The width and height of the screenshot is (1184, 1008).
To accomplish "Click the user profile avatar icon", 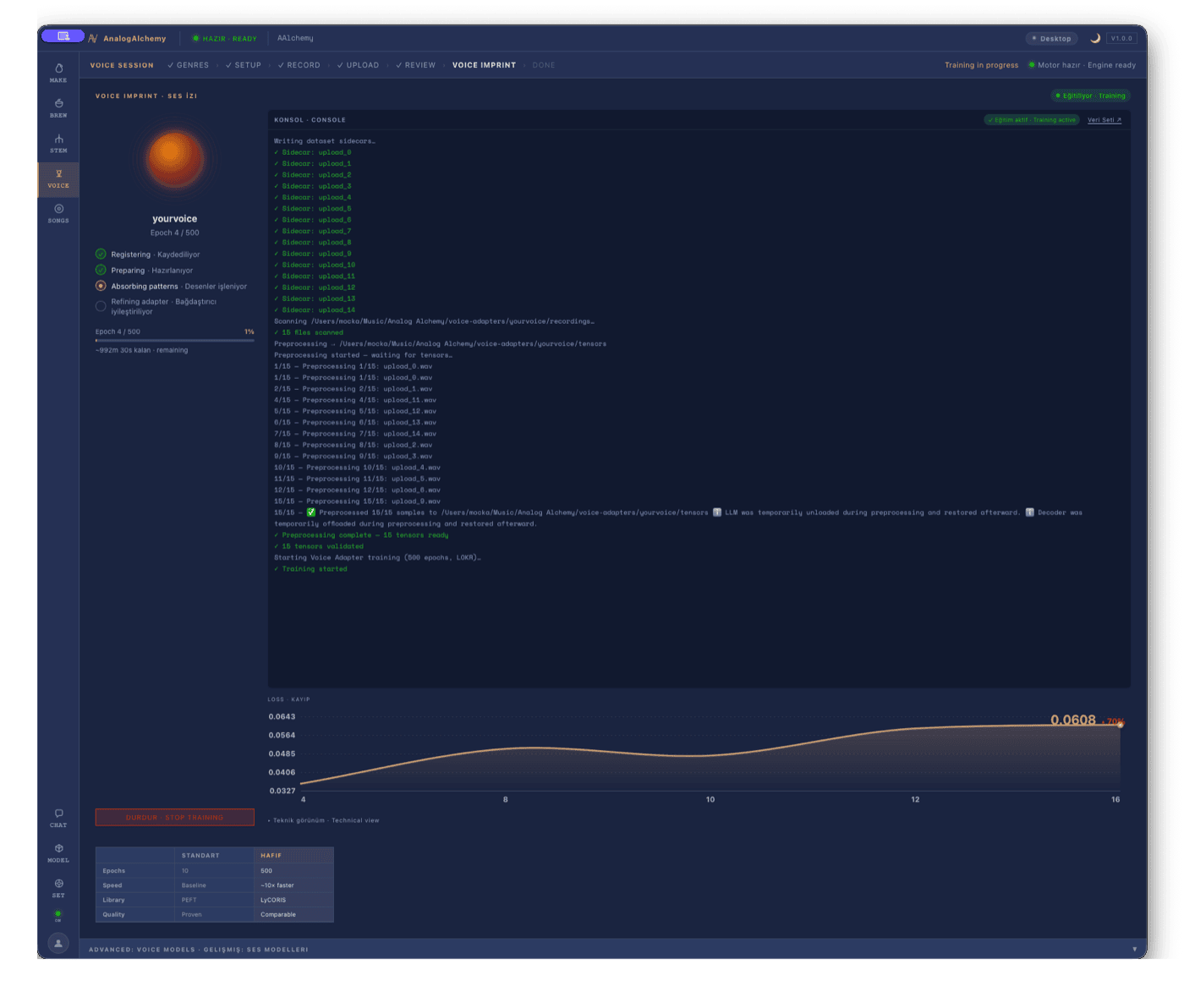I will pyautogui.click(x=58, y=943).
